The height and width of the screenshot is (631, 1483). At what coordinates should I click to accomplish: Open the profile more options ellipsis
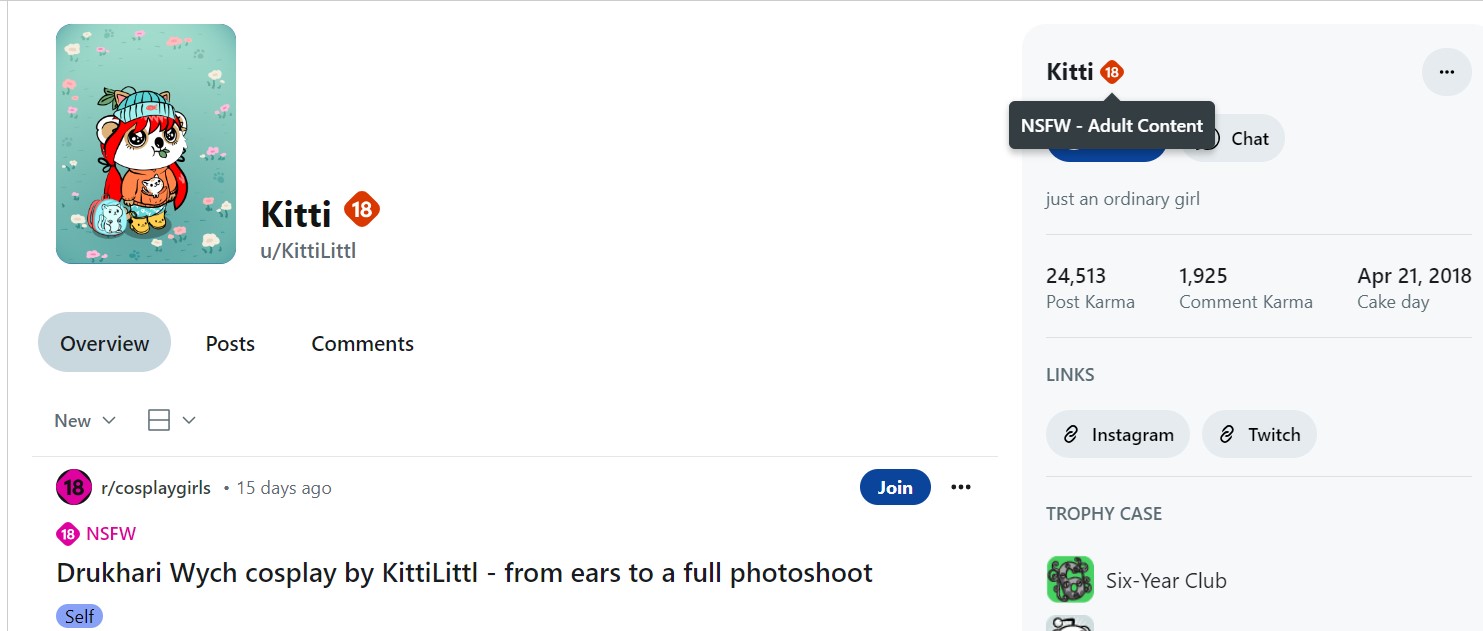[1446, 72]
